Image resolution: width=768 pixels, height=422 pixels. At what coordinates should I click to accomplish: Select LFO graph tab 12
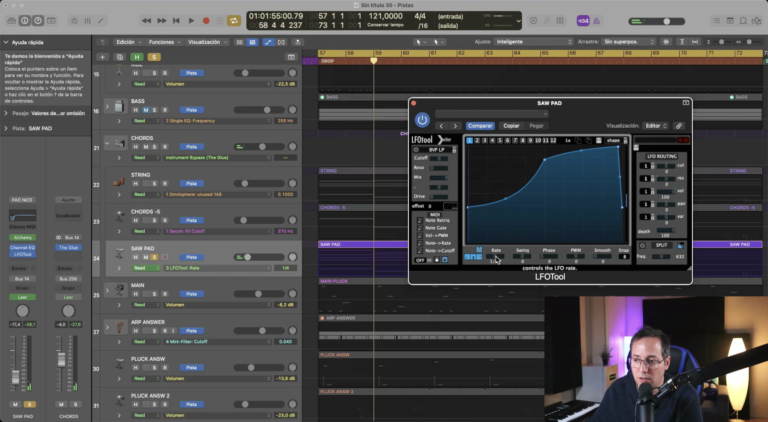coord(553,141)
